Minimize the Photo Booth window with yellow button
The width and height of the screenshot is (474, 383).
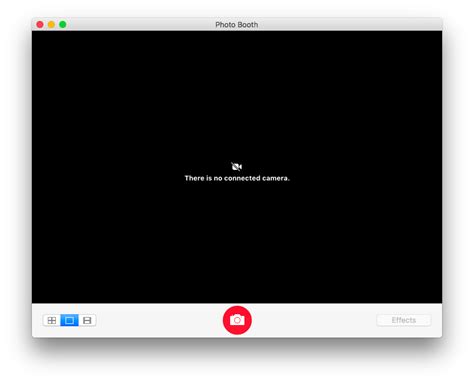[x=51, y=24]
